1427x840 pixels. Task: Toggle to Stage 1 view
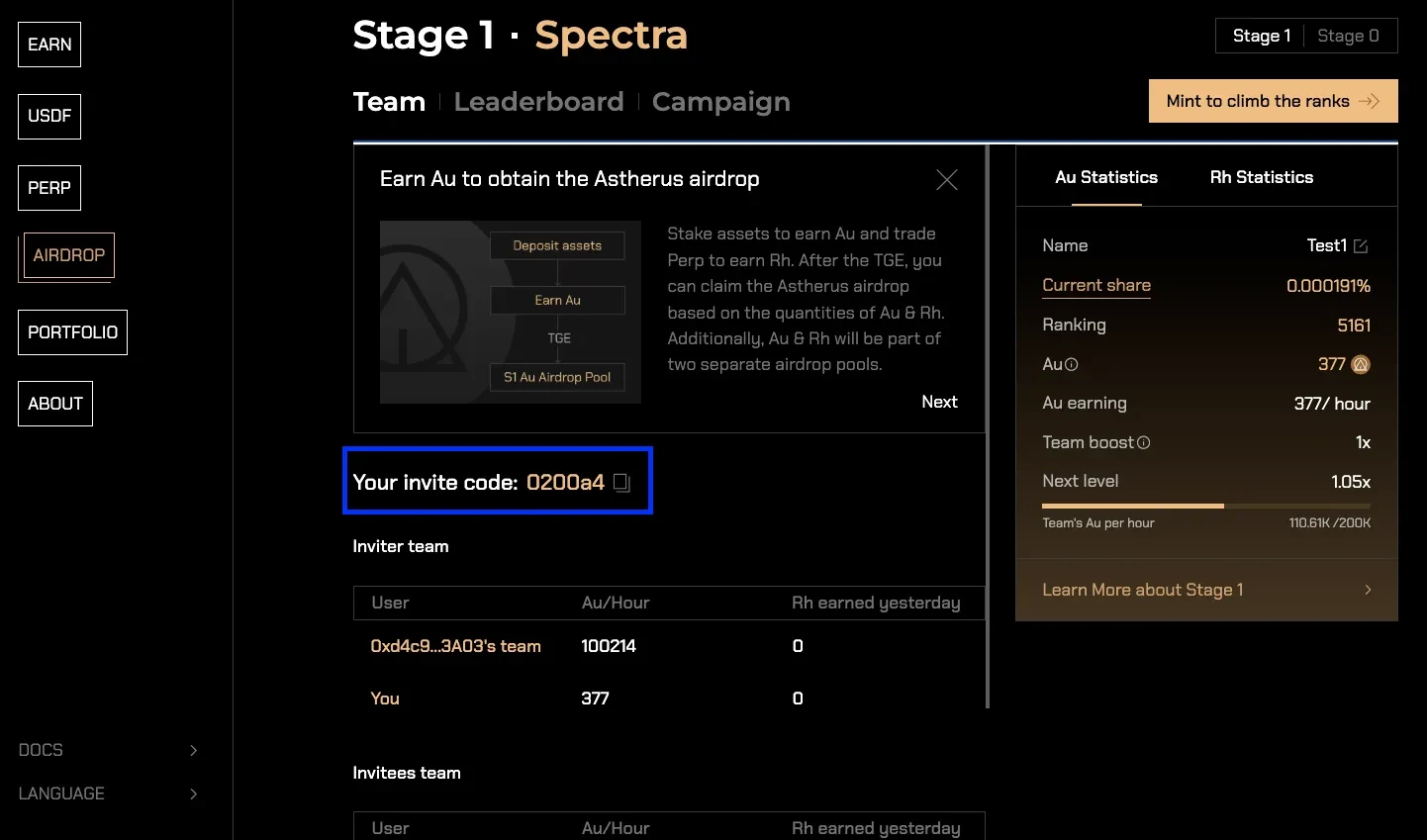1263,35
